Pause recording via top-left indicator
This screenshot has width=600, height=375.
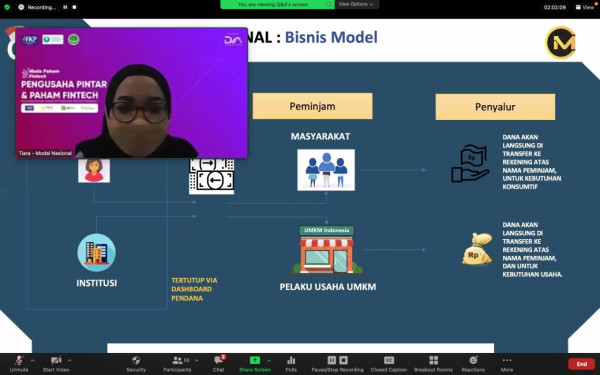click(65, 7)
